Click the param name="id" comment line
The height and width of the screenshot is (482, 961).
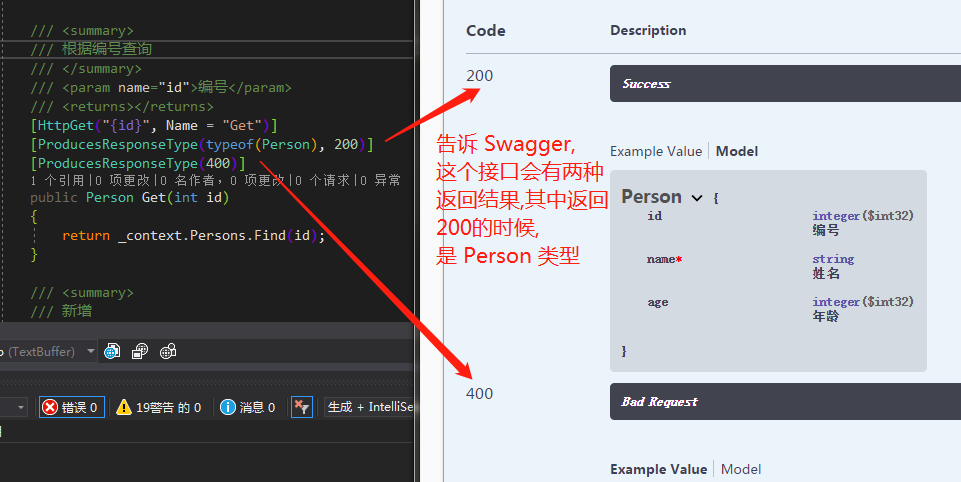[161, 88]
